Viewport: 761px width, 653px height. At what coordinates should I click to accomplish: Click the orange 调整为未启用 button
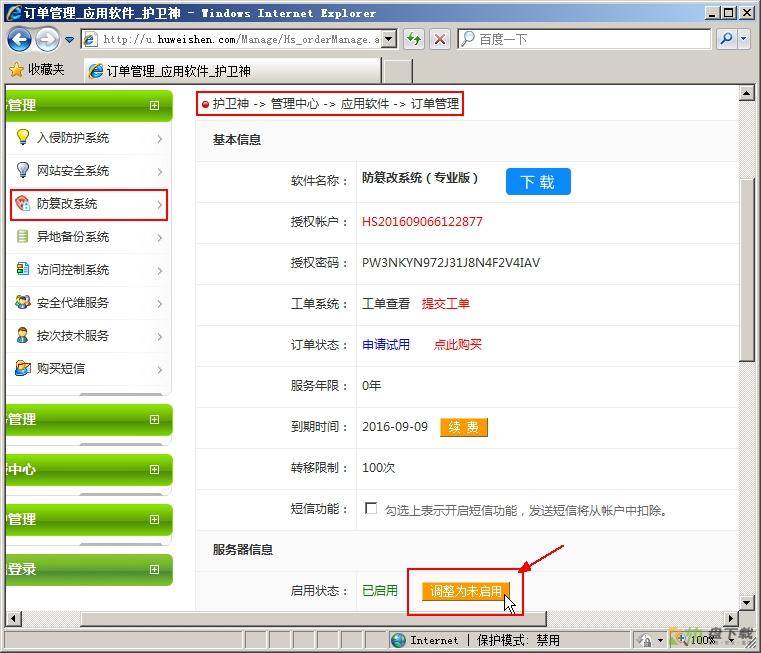(466, 591)
